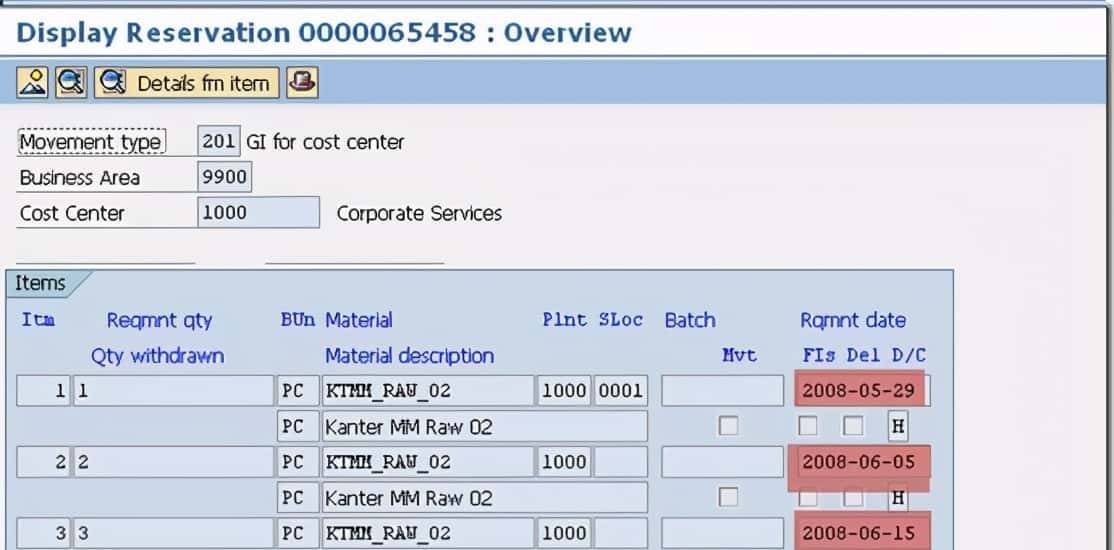1114x550 pixels.
Task: Select the Cost Center field showing 1000
Action: (257, 213)
